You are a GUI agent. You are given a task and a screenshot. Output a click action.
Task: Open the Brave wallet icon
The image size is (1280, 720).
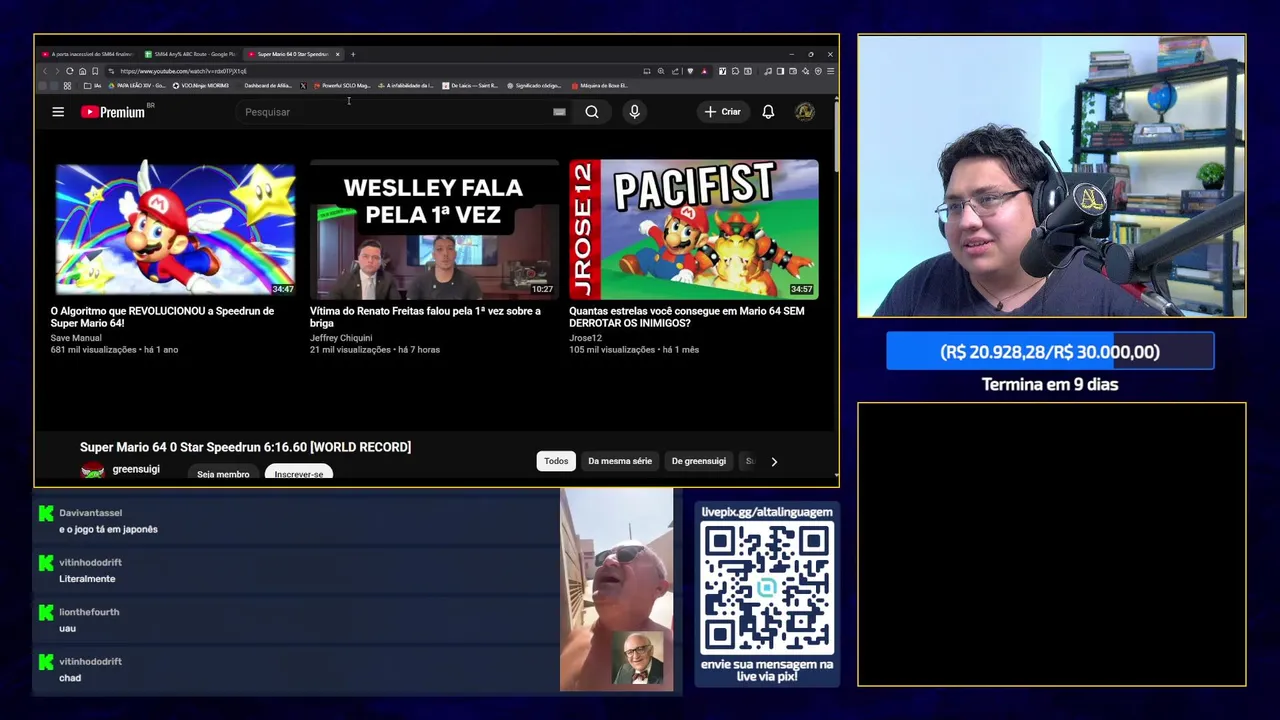[793, 71]
